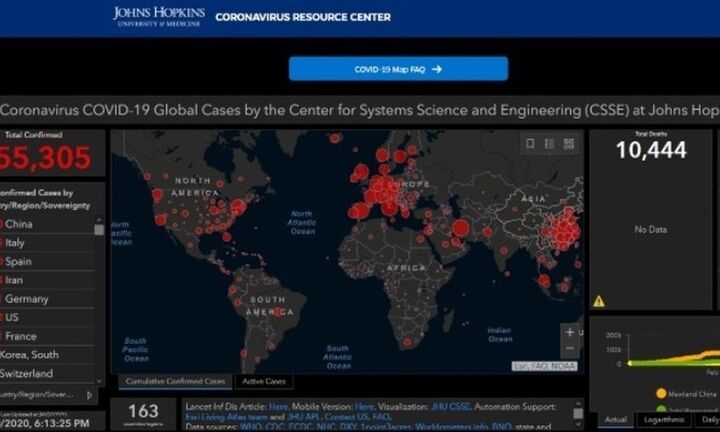Open the WHO data source link
Image resolution: width=720 pixels, height=432 pixels.
tap(250, 427)
